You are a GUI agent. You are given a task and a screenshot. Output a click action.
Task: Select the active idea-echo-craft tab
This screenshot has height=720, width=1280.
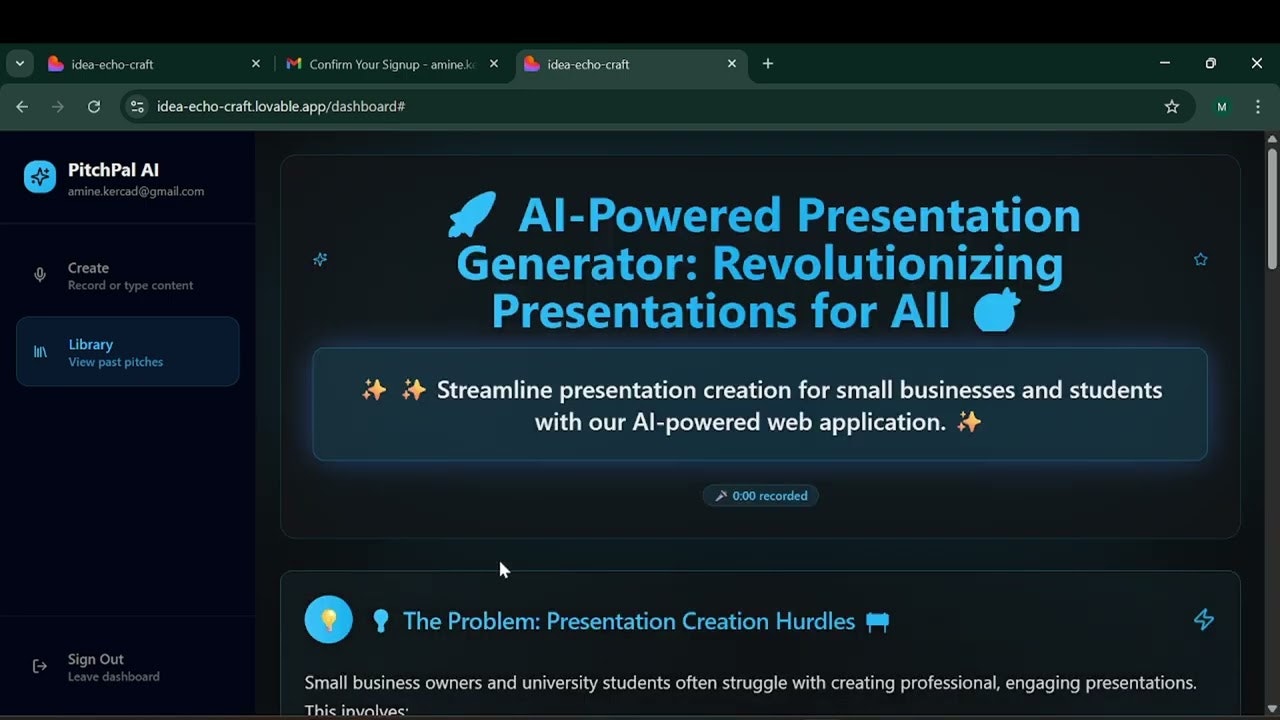[631, 64]
